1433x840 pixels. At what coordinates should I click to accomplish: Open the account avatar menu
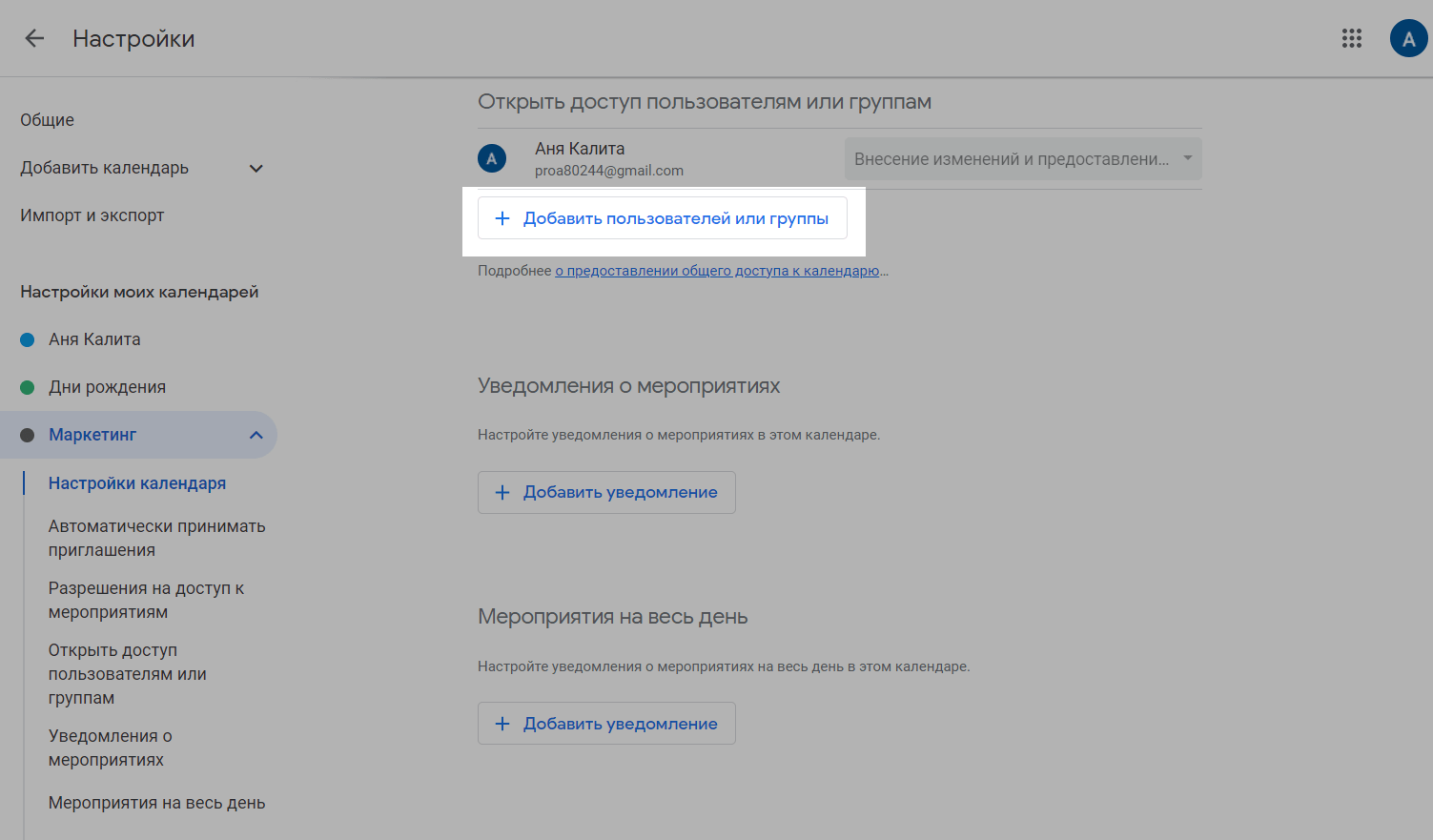(1408, 39)
